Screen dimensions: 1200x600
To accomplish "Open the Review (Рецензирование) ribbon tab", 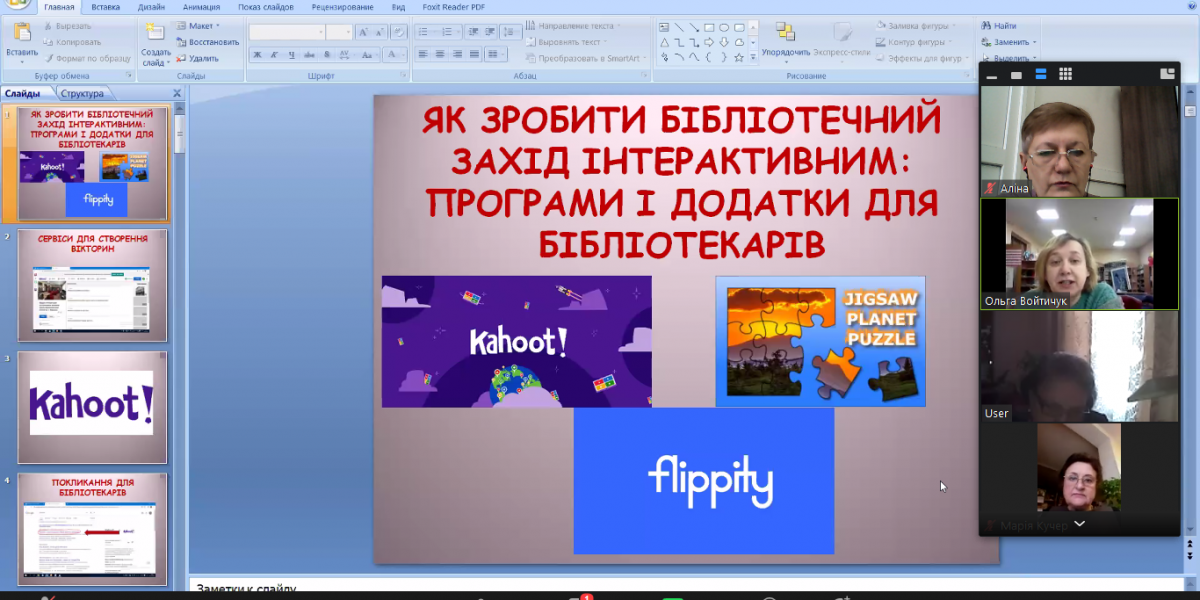I will click(343, 6).
